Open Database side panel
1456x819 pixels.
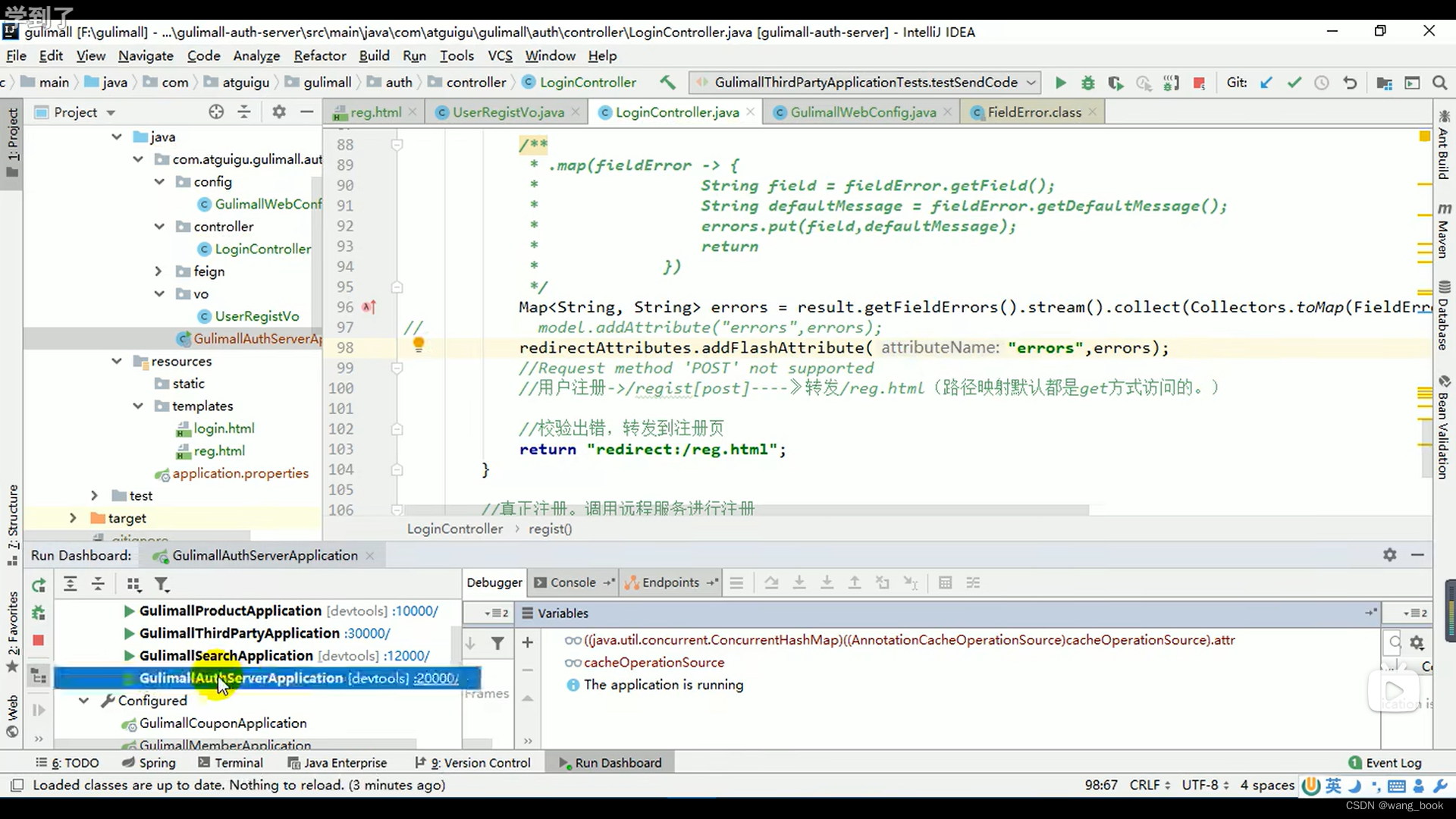(x=1444, y=315)
